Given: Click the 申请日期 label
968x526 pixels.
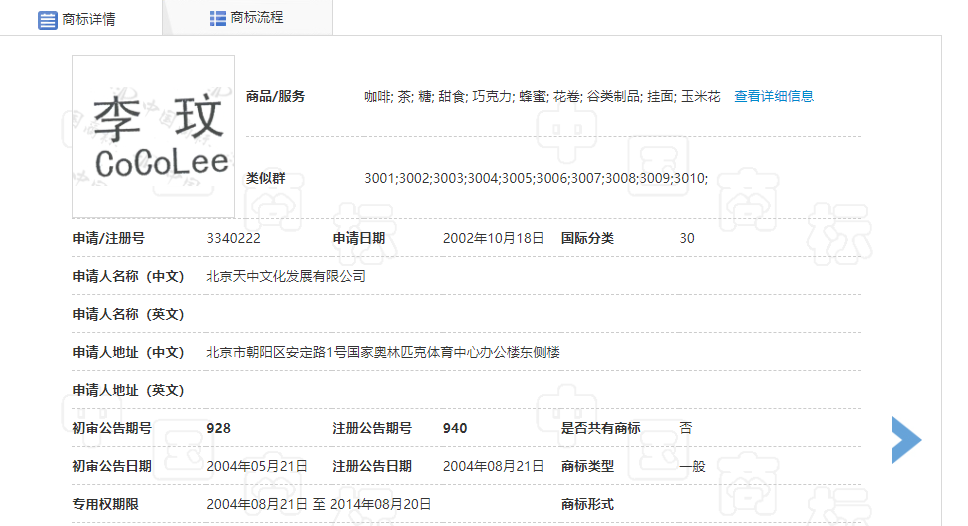Looking at the screenshot, I should [359, 238].
